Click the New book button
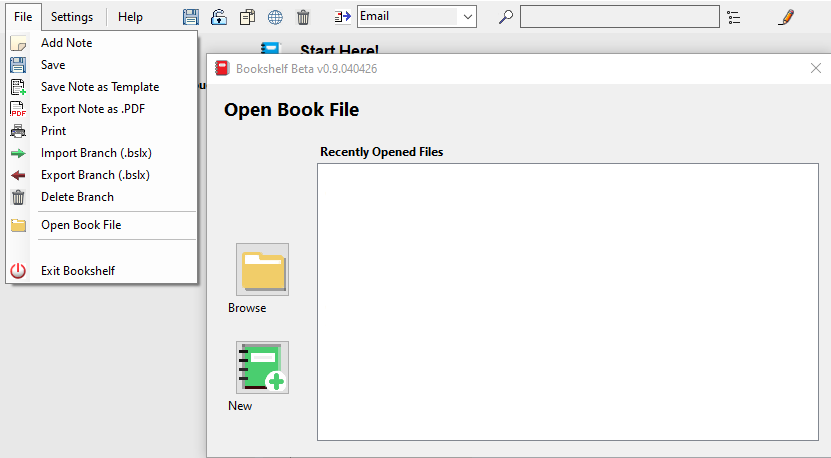This screenshot has height=458, width=831. click(262, 368)
